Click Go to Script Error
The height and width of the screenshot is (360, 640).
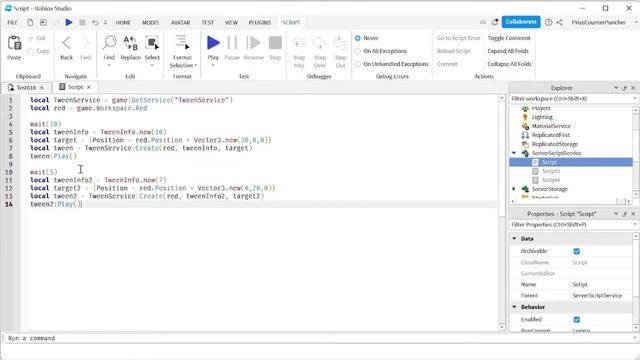pos(458,38)
